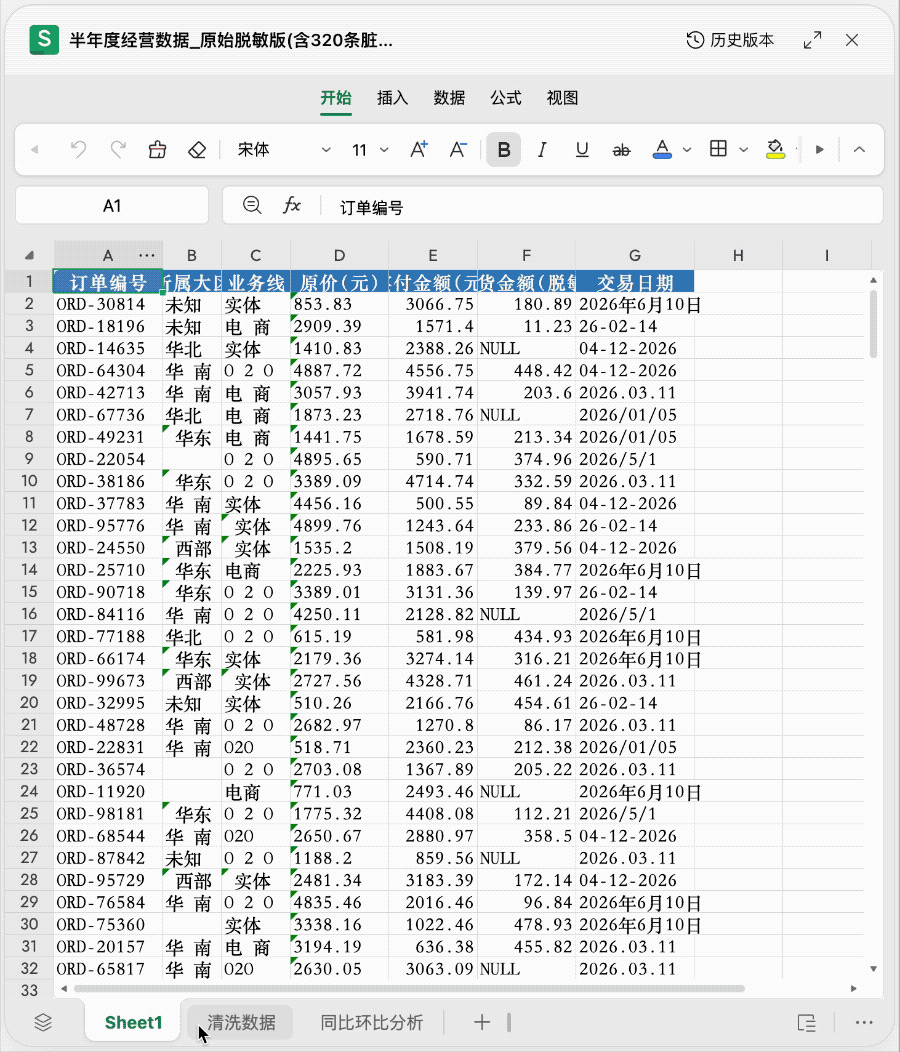Close the spreadsheet window with X
Image resolution: width=900 pixels, height=1052 pixels.
(852, 40)
